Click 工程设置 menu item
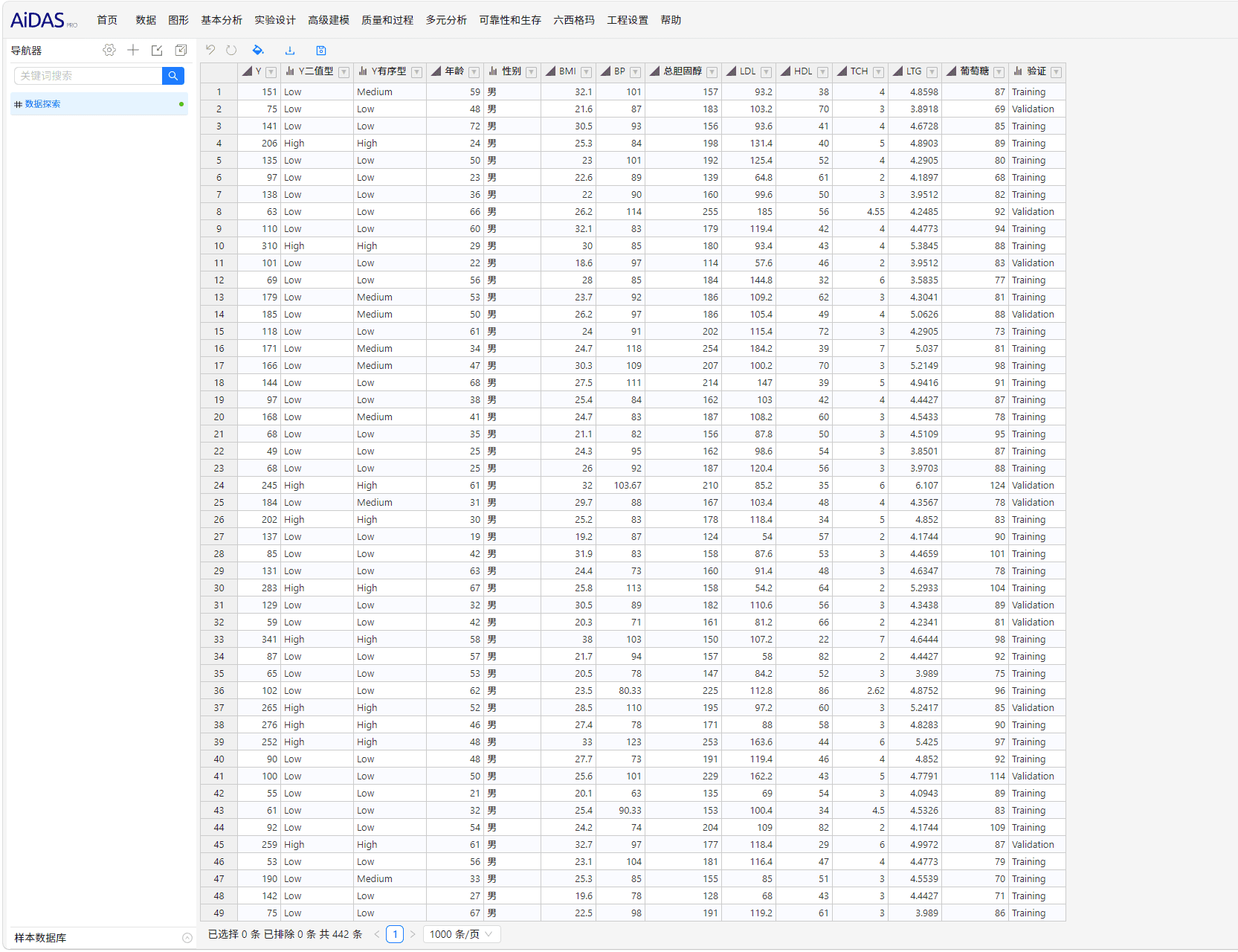The image size is (1238, 952). [x=628, y=20]
